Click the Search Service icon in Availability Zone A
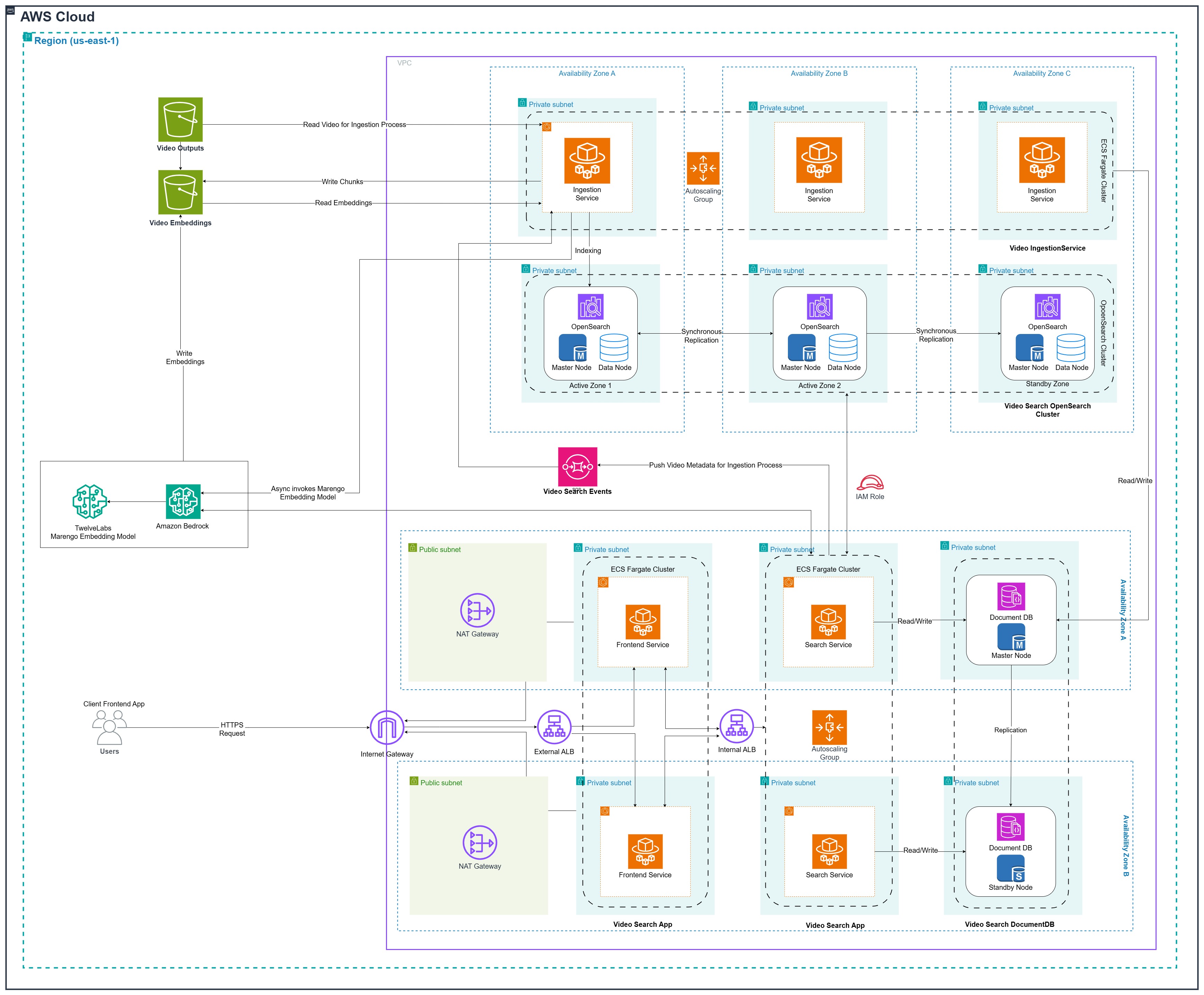The image size is (1204, 995). [x=828, y=622]
